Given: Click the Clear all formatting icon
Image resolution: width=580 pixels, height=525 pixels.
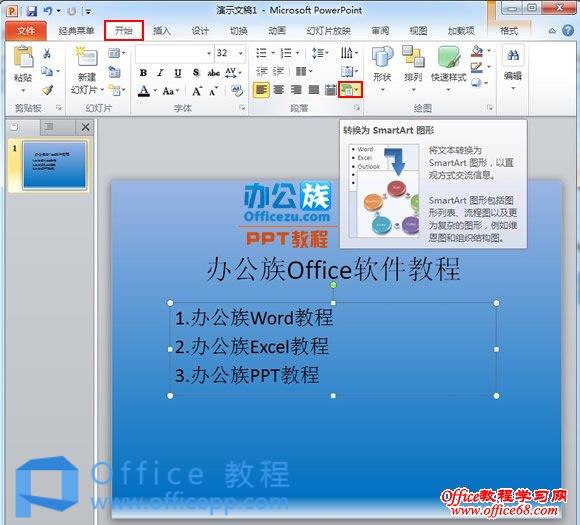Looking at the screenshot, I should (237, 90).
